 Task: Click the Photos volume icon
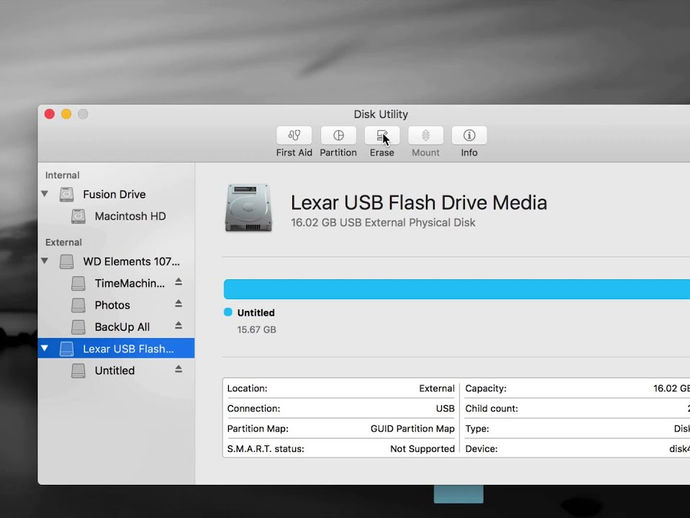[78, 305]
